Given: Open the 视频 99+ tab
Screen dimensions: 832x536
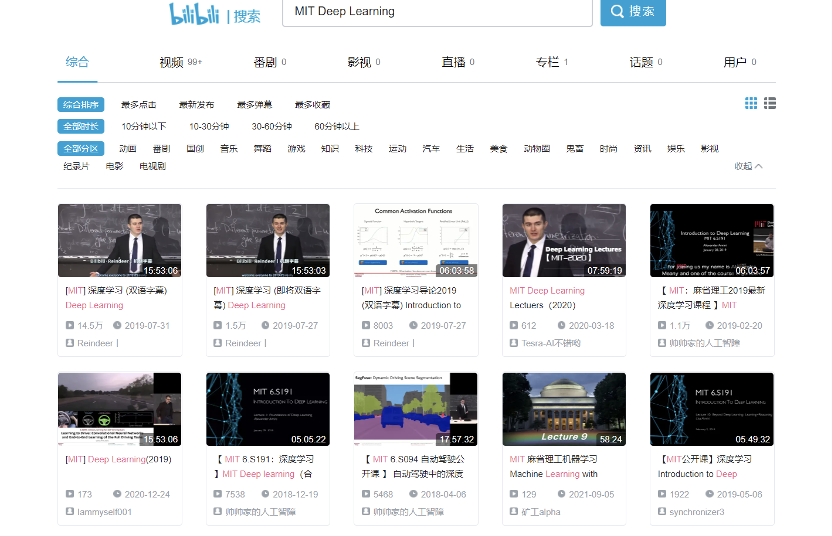Looking at the screenshot, I should pyautogui.click(x=180, y=62).
